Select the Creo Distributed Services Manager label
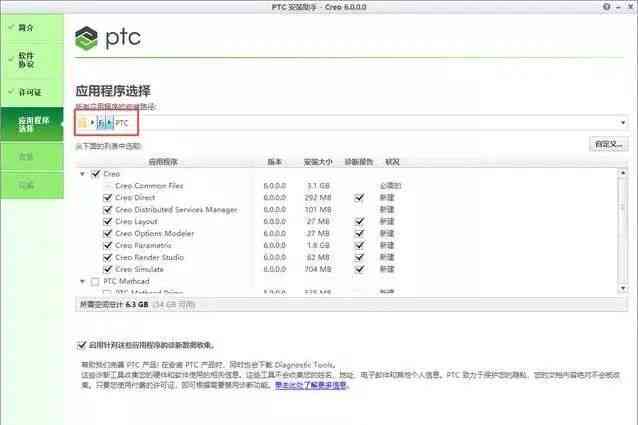The width and height of the screenshot is (638, 425). (176, 210)
